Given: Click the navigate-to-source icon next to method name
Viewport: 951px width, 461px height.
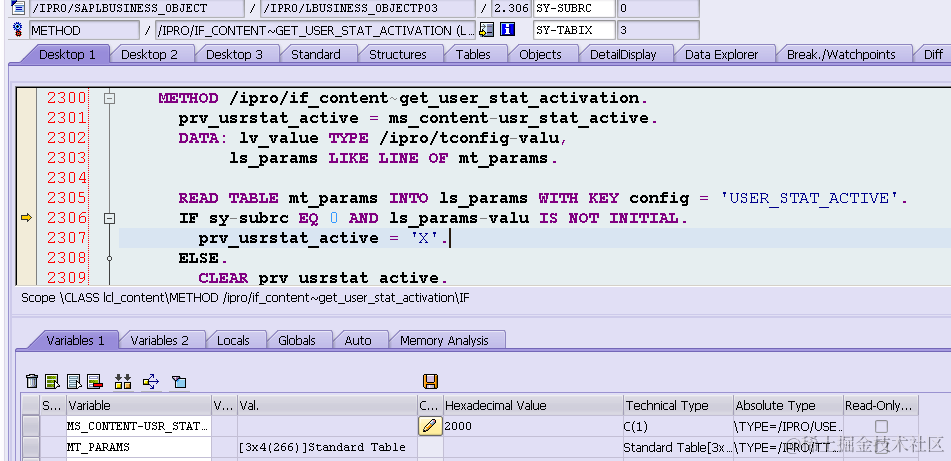Looking at the screenshot, I should tap(486, 30).
